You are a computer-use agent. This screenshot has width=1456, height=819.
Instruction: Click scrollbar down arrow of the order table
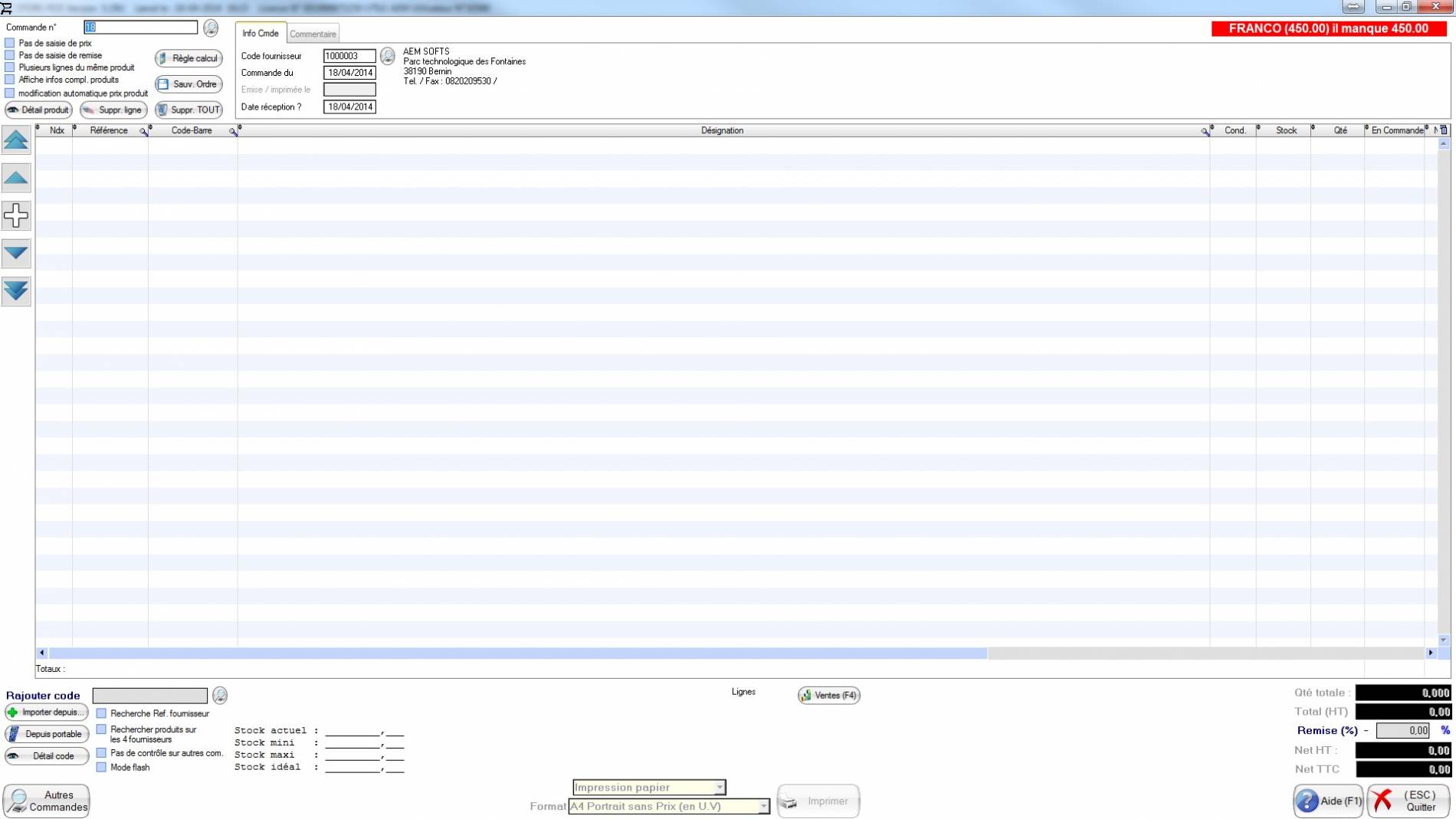tap(1444, 640)
